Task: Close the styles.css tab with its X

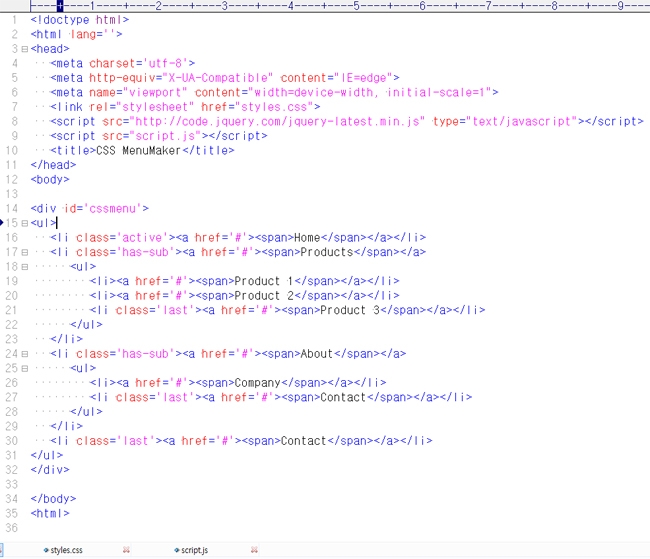Action: point(126,550)
